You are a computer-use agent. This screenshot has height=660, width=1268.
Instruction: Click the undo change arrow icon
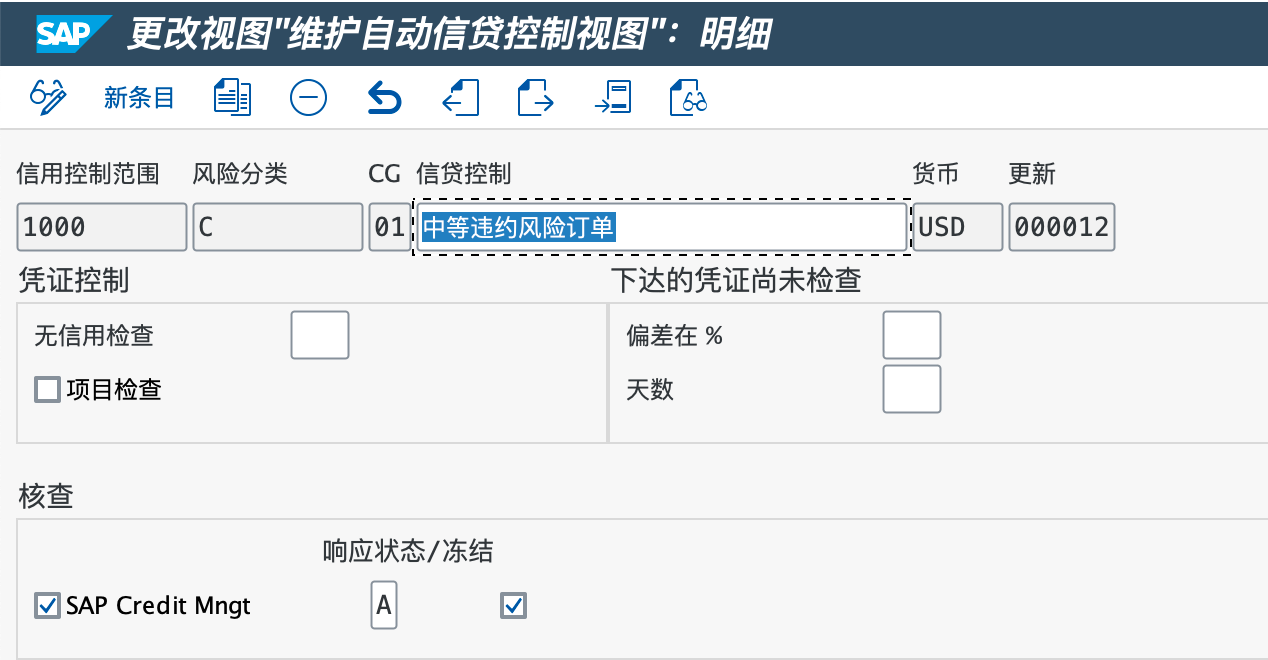click(384, 97)
